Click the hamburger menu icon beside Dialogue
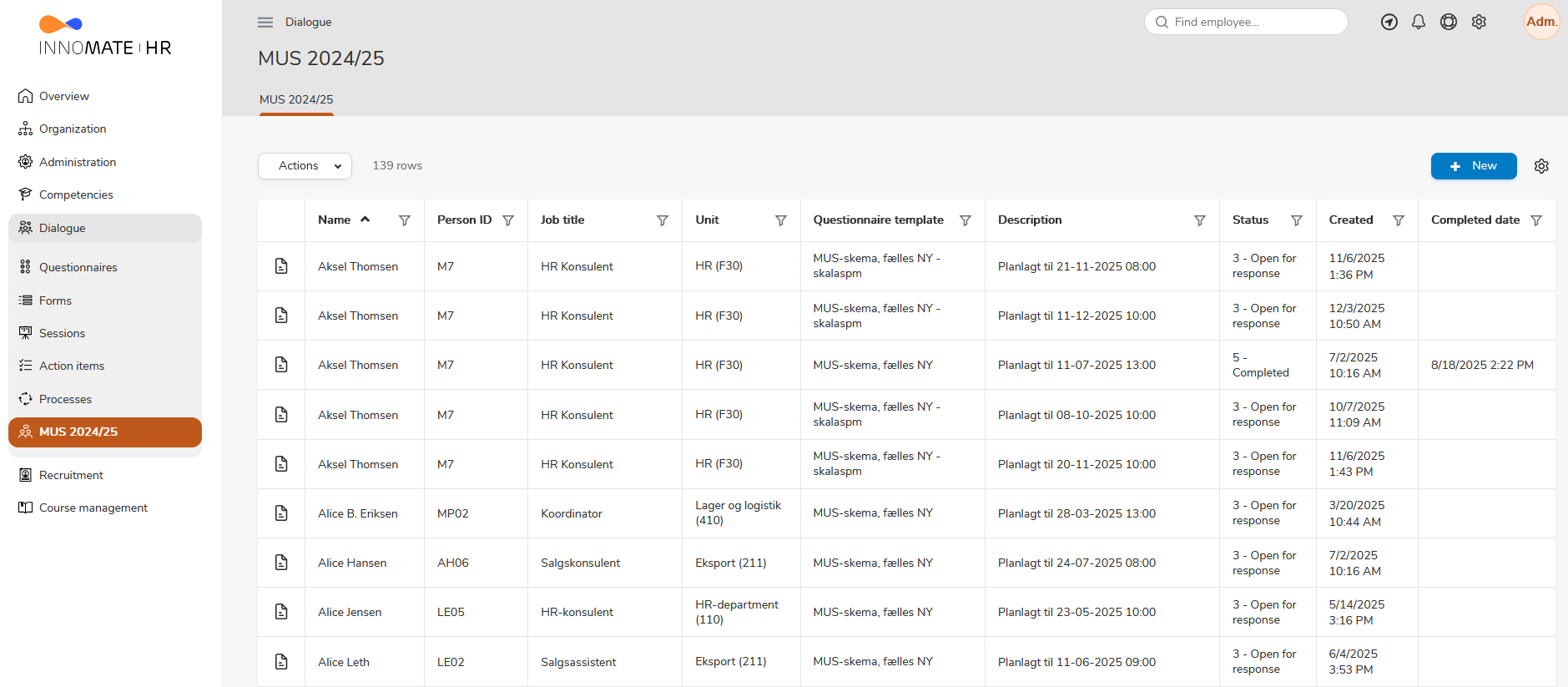 [265, 23]
